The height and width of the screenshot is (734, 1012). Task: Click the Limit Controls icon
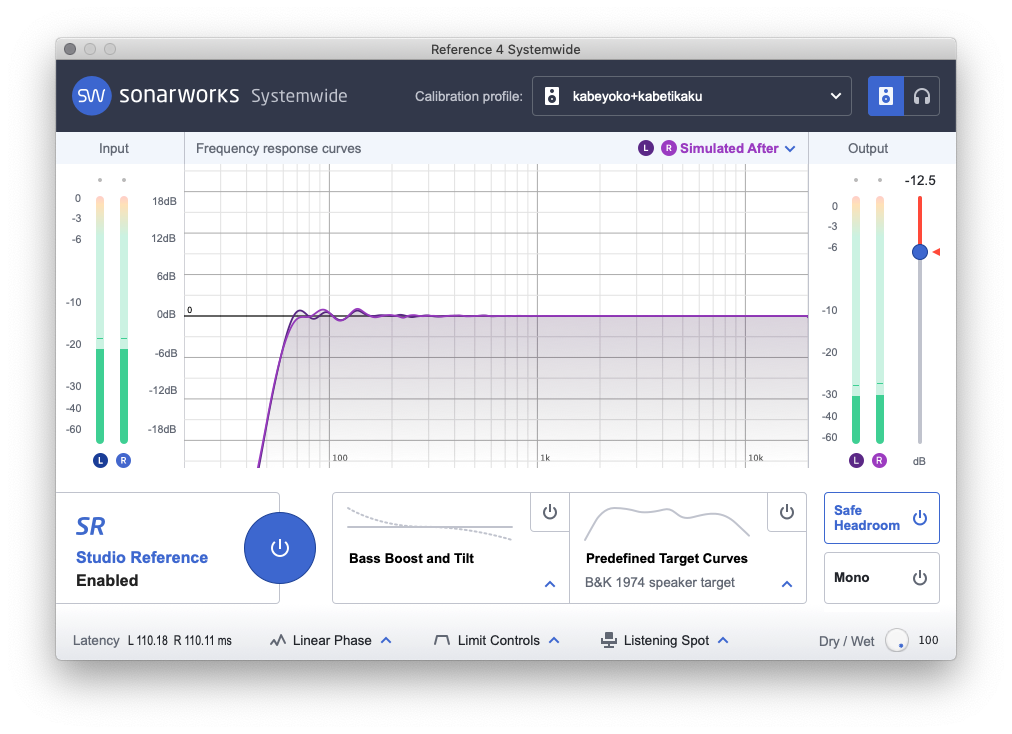(x=442, y=640)
